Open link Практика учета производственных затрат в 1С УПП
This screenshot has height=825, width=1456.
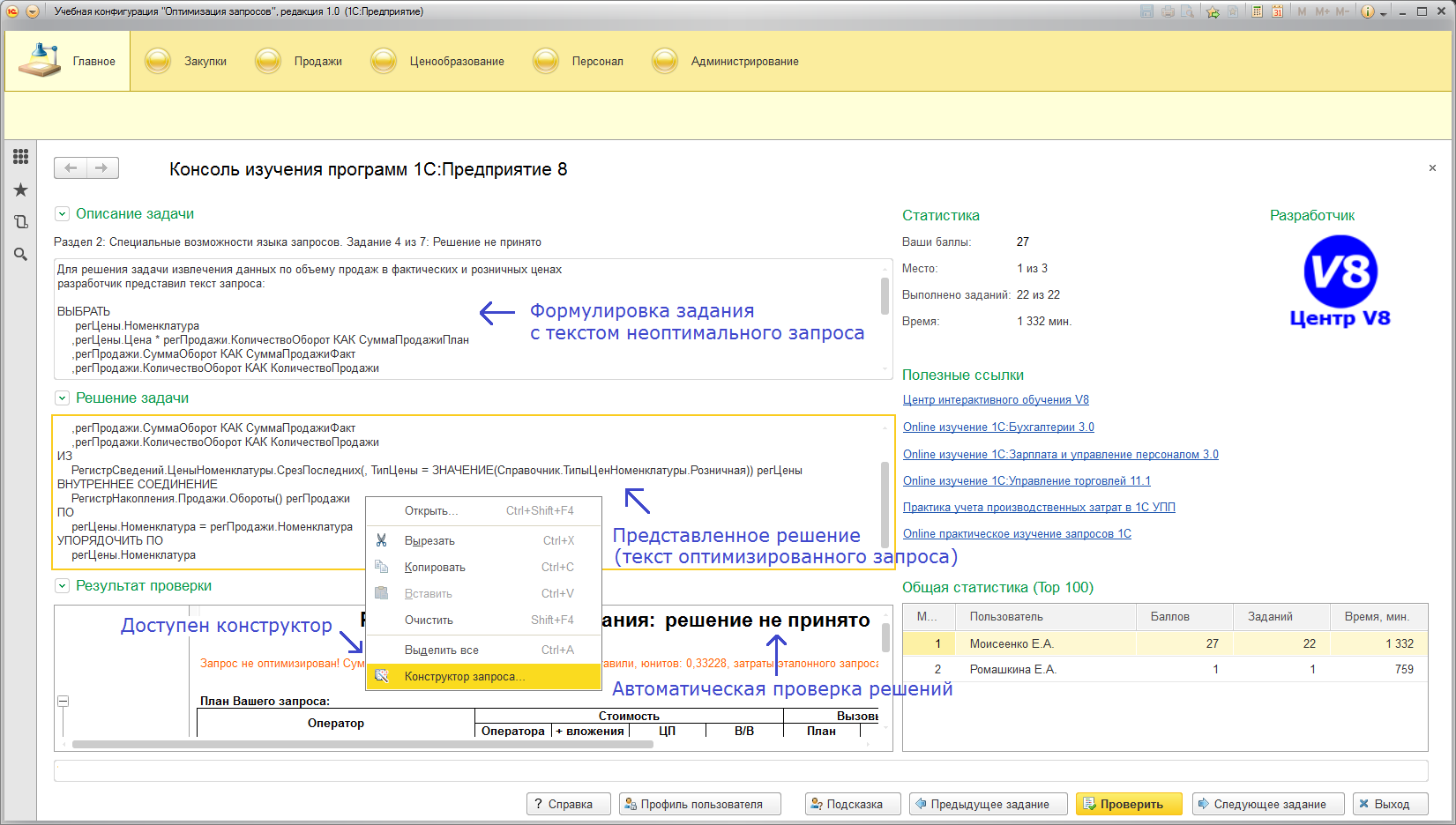click(1039, 507)
